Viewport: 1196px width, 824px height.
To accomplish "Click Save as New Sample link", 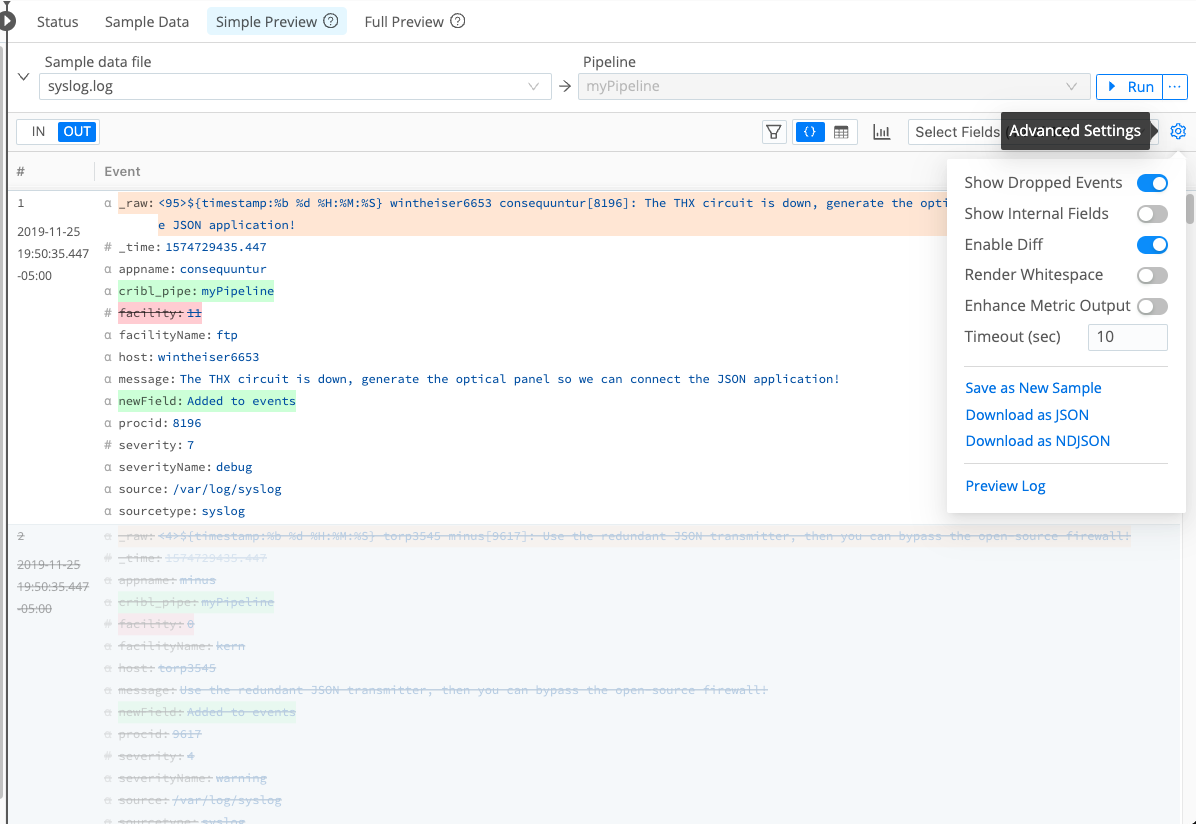I will coord(1033,388).
